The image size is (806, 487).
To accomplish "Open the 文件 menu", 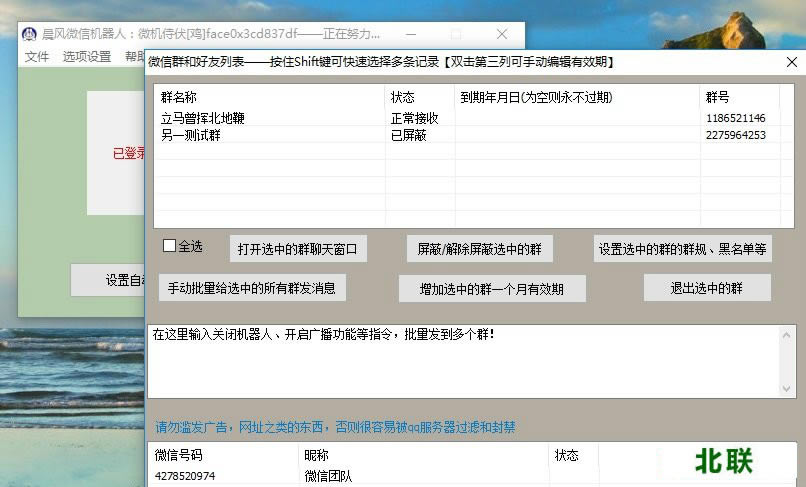I will coord(37,57).
